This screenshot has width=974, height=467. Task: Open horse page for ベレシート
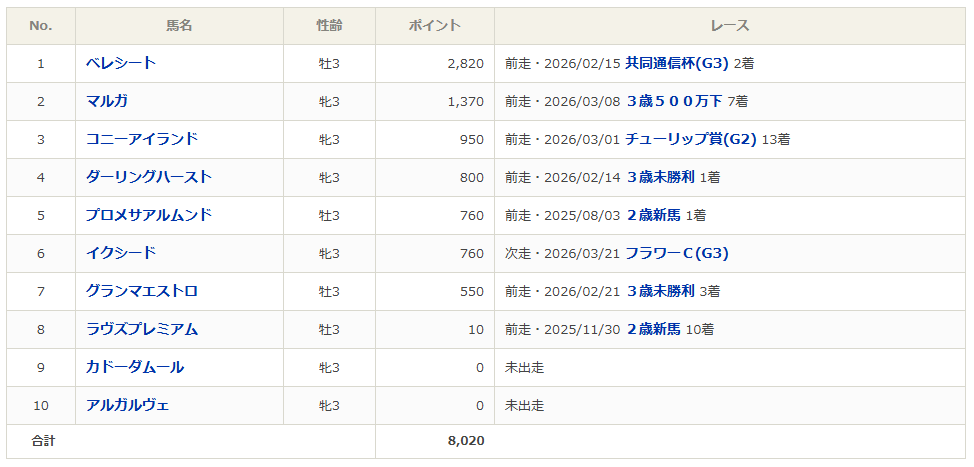tap(121, 63)
